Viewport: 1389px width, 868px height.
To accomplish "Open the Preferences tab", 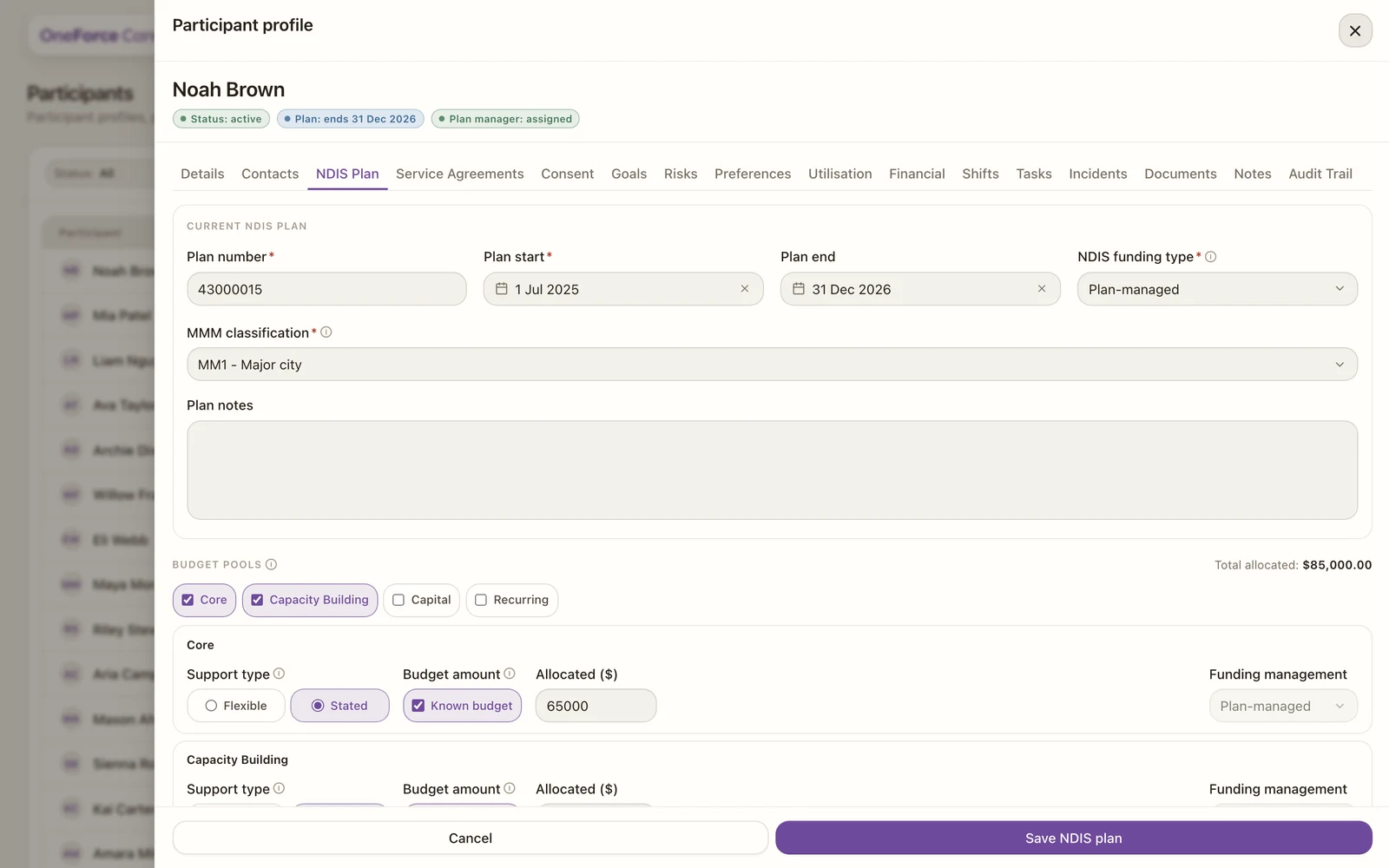I will click(753, 174).
